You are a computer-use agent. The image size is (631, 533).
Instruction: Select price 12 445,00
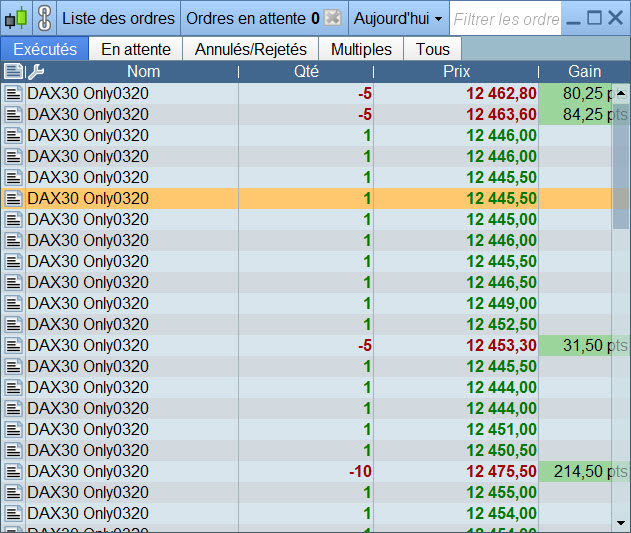501,219
